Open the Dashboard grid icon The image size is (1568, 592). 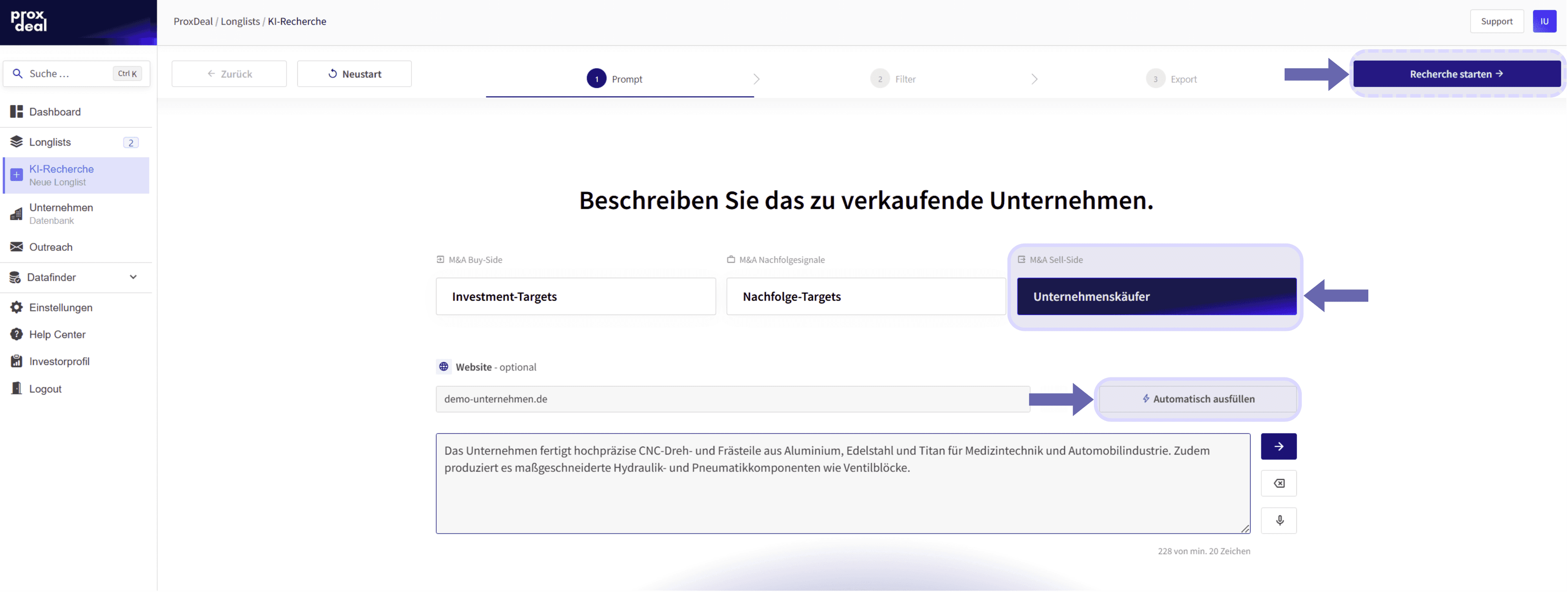coord(16,112)
